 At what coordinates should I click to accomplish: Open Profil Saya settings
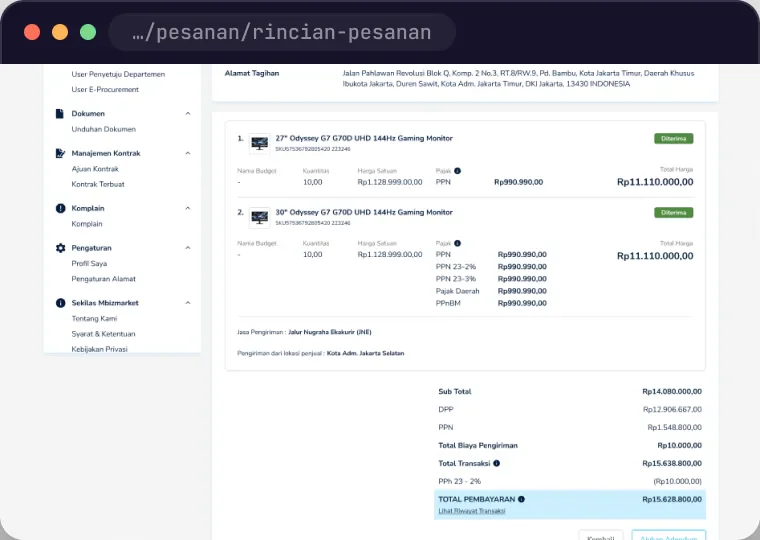89,264
